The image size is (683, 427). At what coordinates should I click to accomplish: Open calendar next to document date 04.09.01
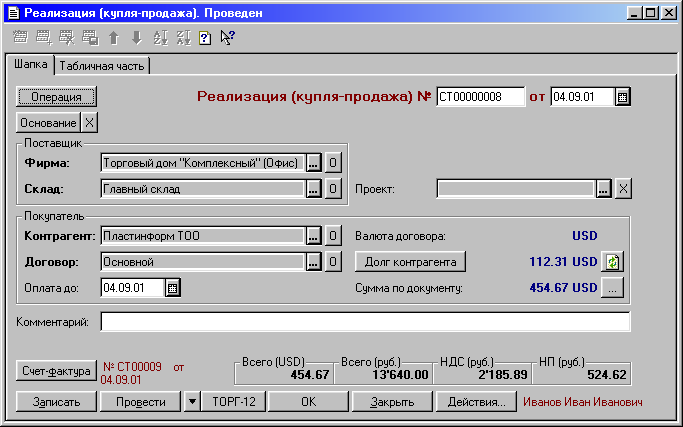[x=622, y=97]
